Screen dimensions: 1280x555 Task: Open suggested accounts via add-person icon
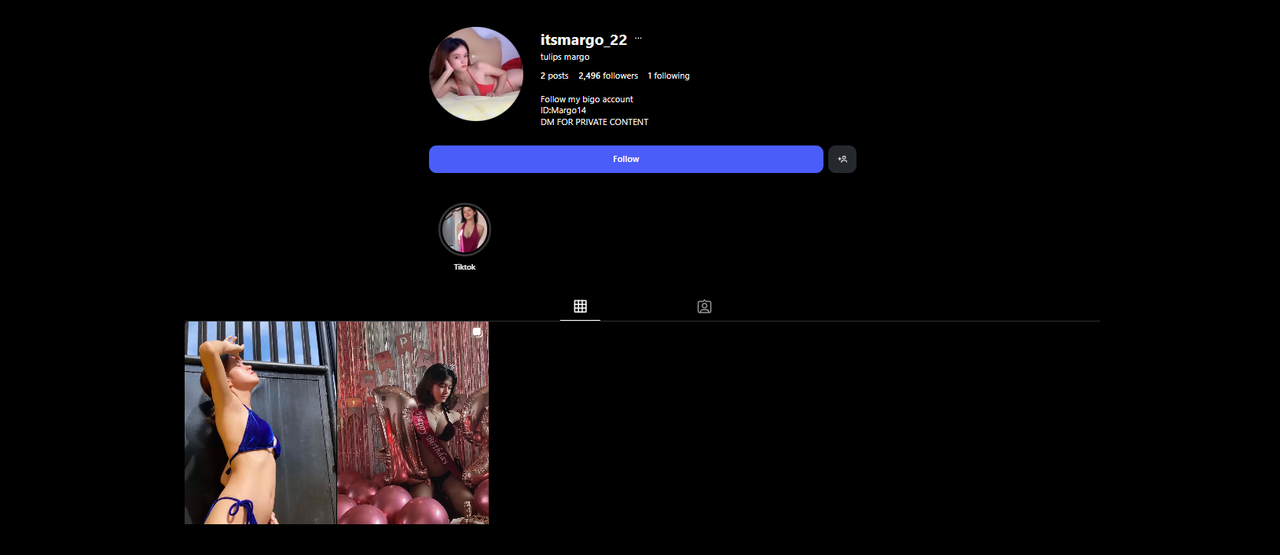point(842,159)
